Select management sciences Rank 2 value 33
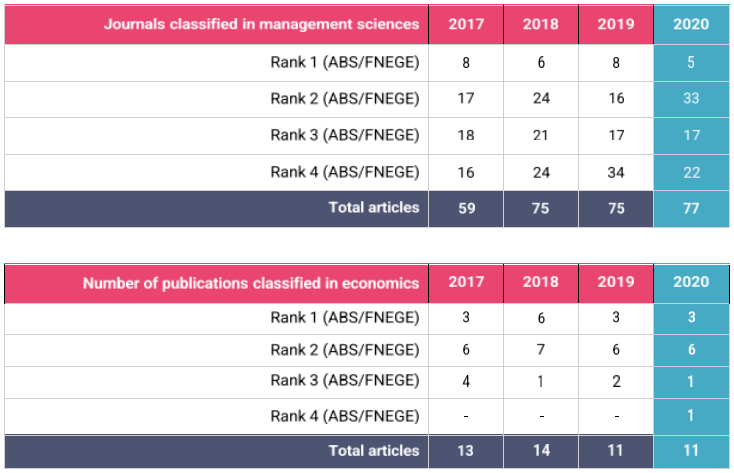 (x=691, y=99)
